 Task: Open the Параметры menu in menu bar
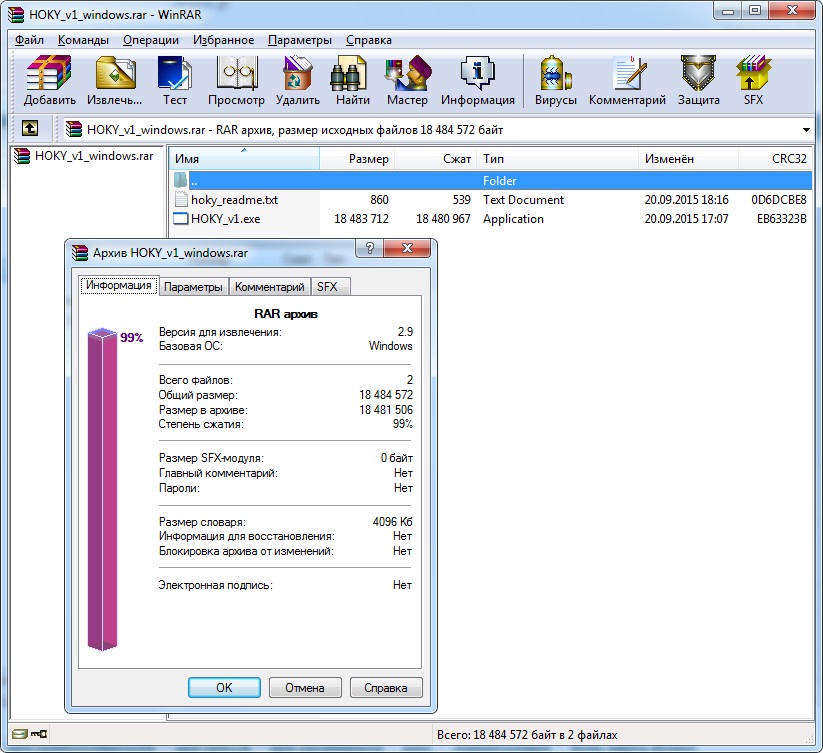coord(300,40)
